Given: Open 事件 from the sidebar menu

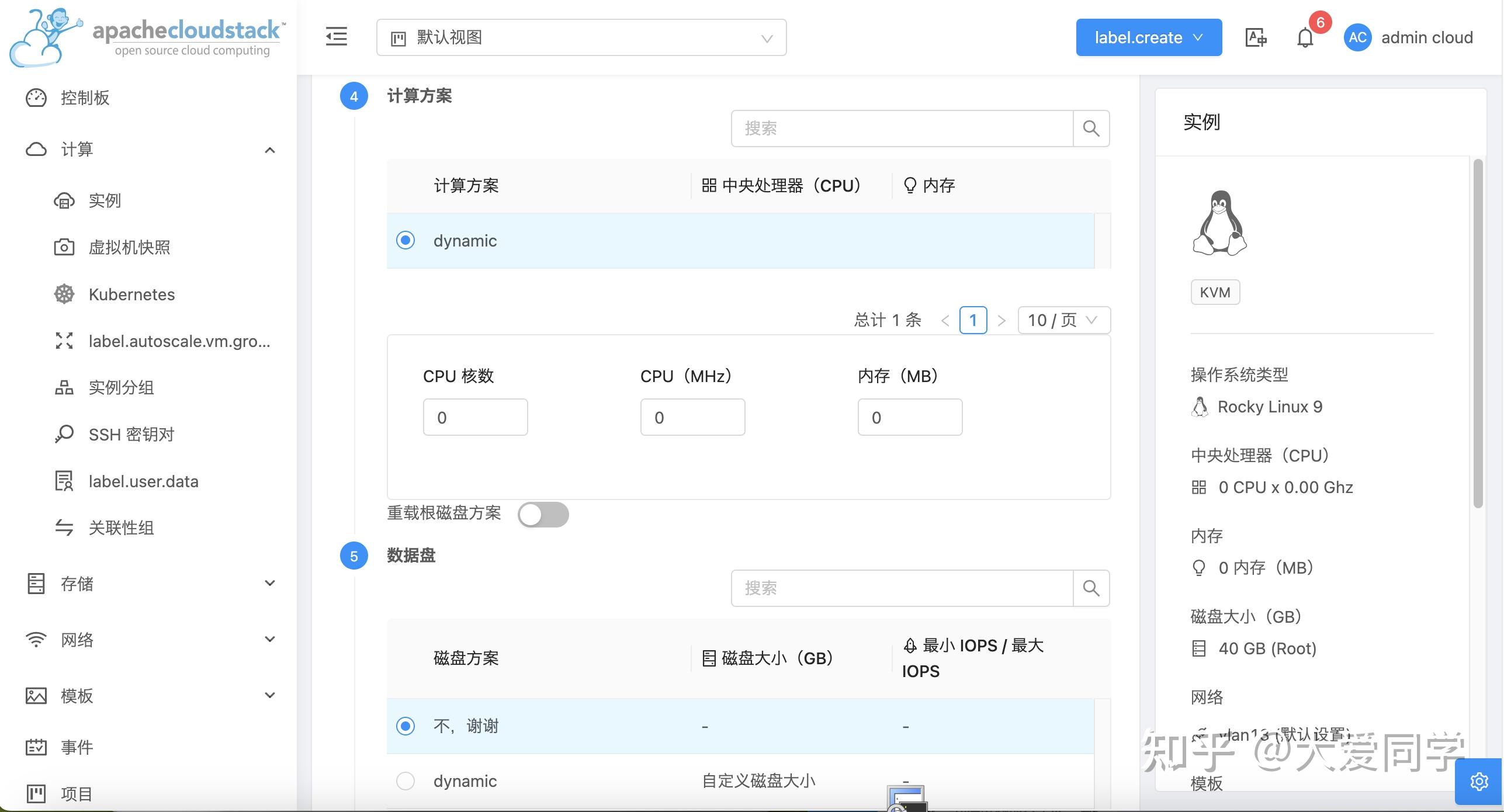Looking at the screenshot, I should tap(77, 747).
